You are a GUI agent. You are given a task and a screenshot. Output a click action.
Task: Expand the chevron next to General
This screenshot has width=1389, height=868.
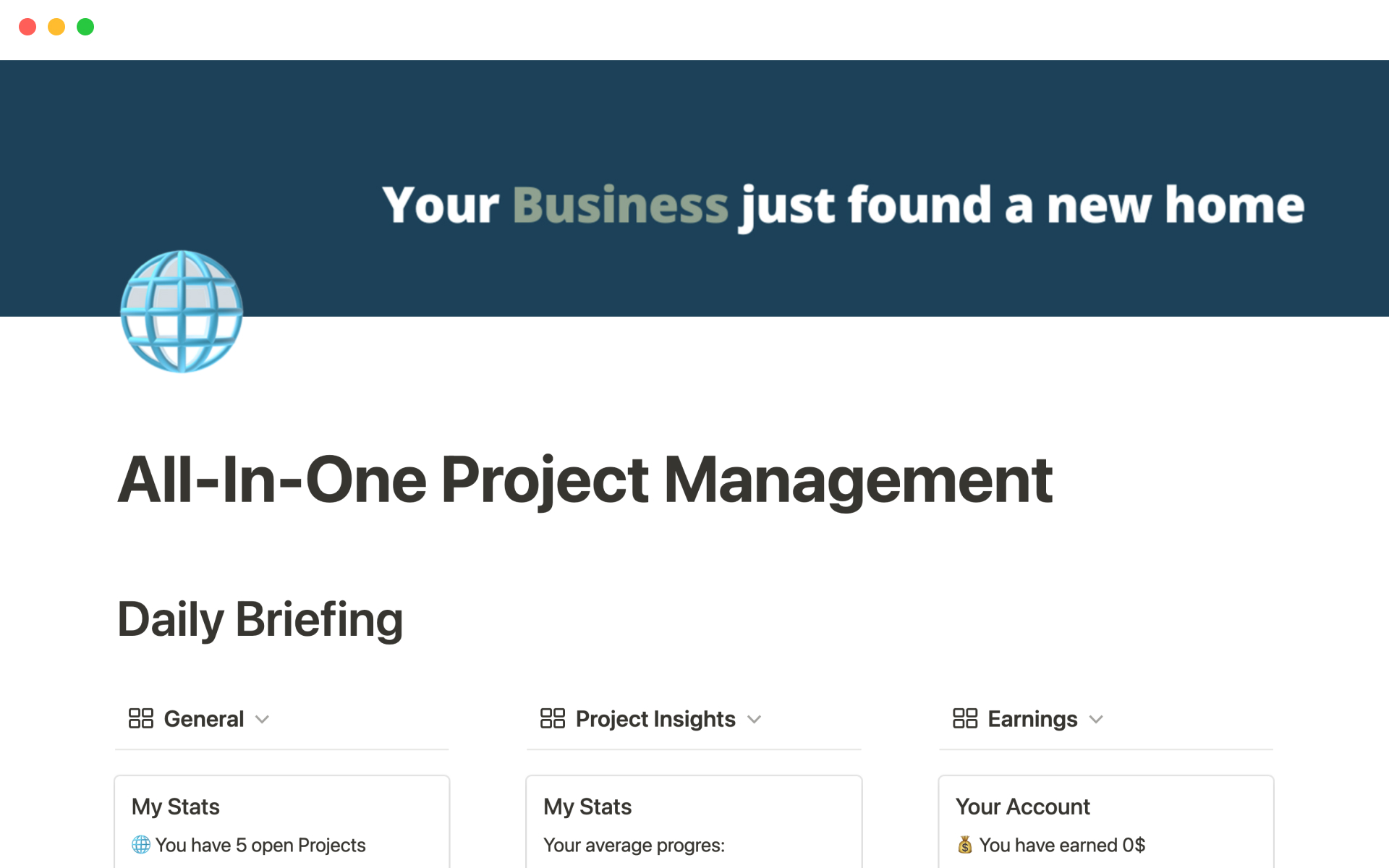click(263, 719)
